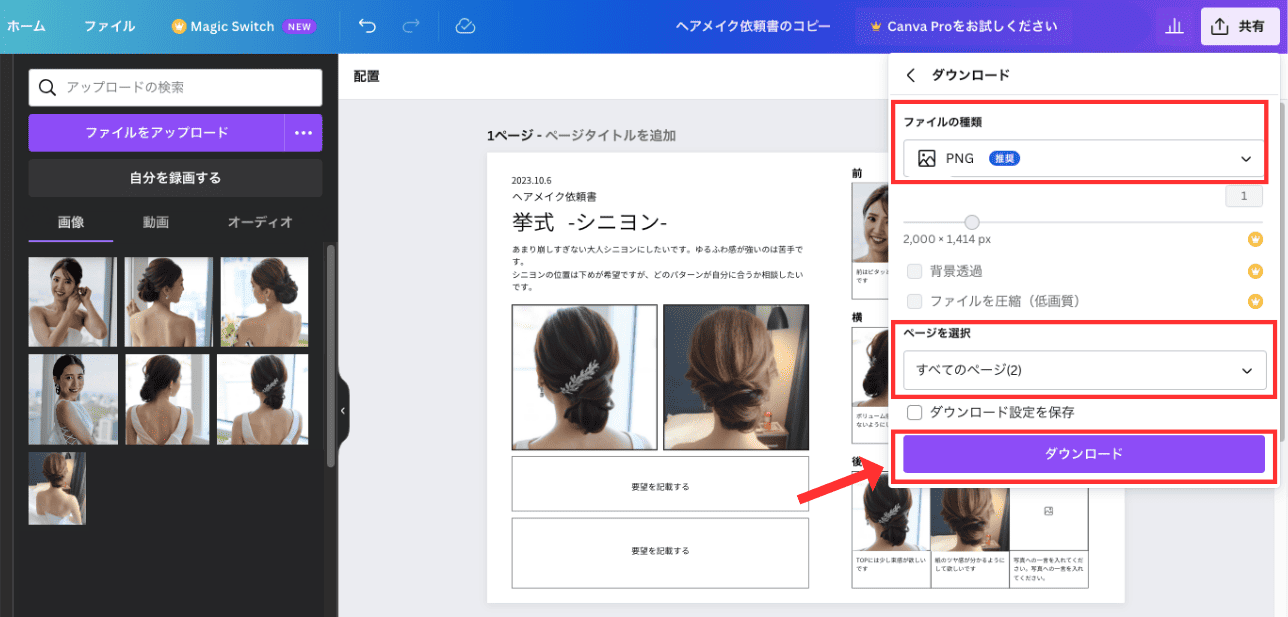
Task: Open the ファイル menu
Action: pyautogui.click(x=109, y=27)
